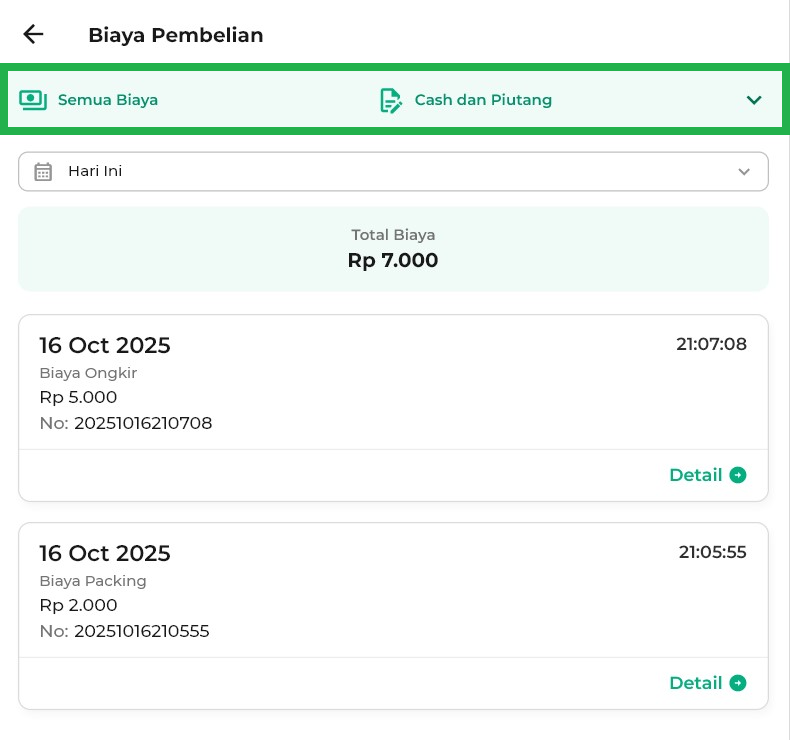Open Detail for the Biaya Packing entry
This screenshot has height=740, width=790.
696,683
